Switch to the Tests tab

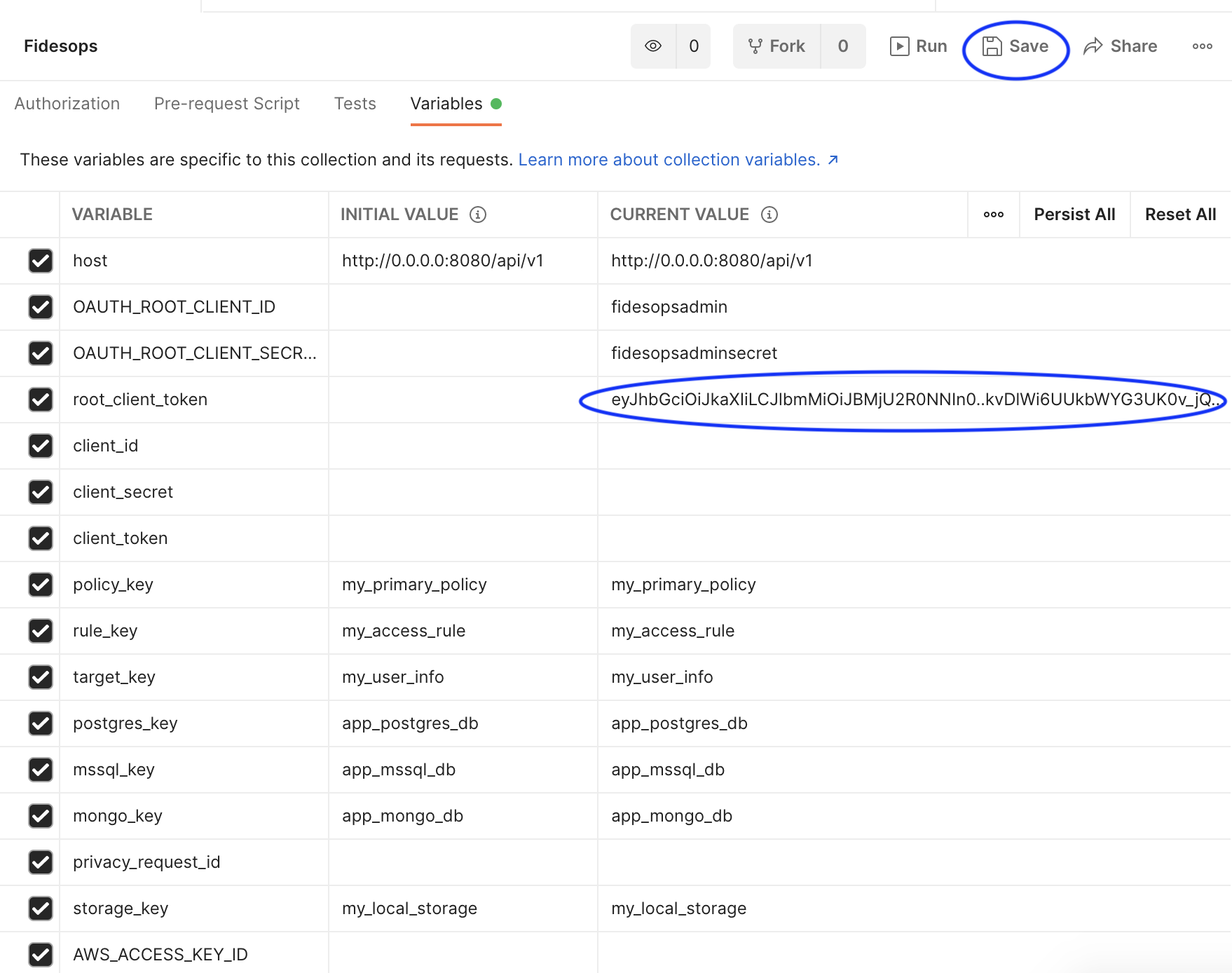point(355,103)
